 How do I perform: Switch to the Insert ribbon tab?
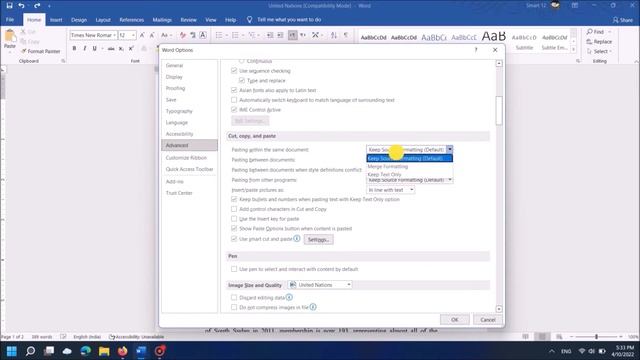point(56,20)
